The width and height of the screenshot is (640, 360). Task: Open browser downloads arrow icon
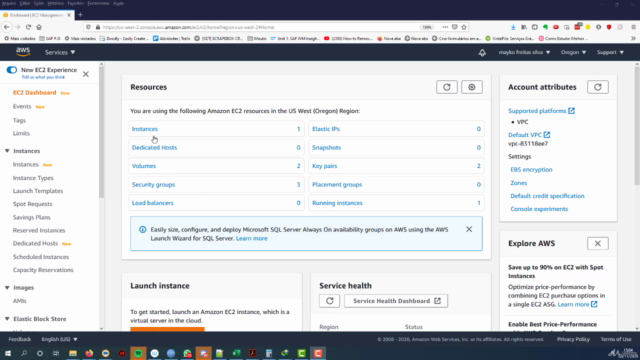[513, 27]
